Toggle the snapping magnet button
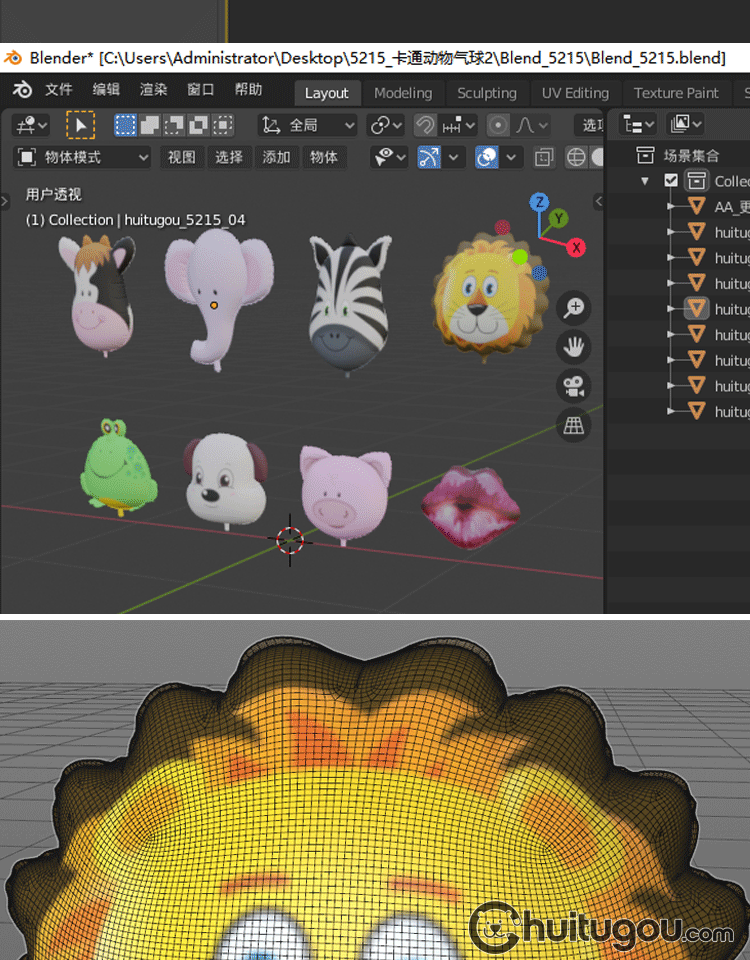 click(425, 125)
